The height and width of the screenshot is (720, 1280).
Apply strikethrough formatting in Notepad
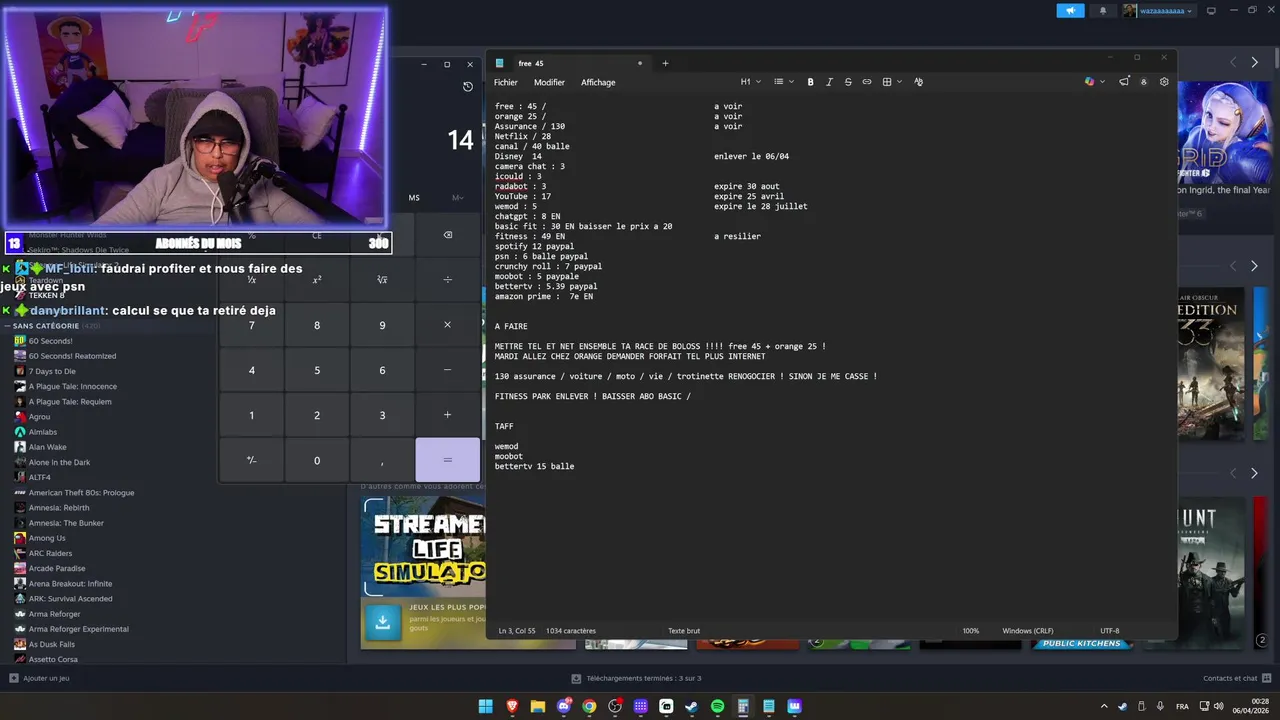848,82
